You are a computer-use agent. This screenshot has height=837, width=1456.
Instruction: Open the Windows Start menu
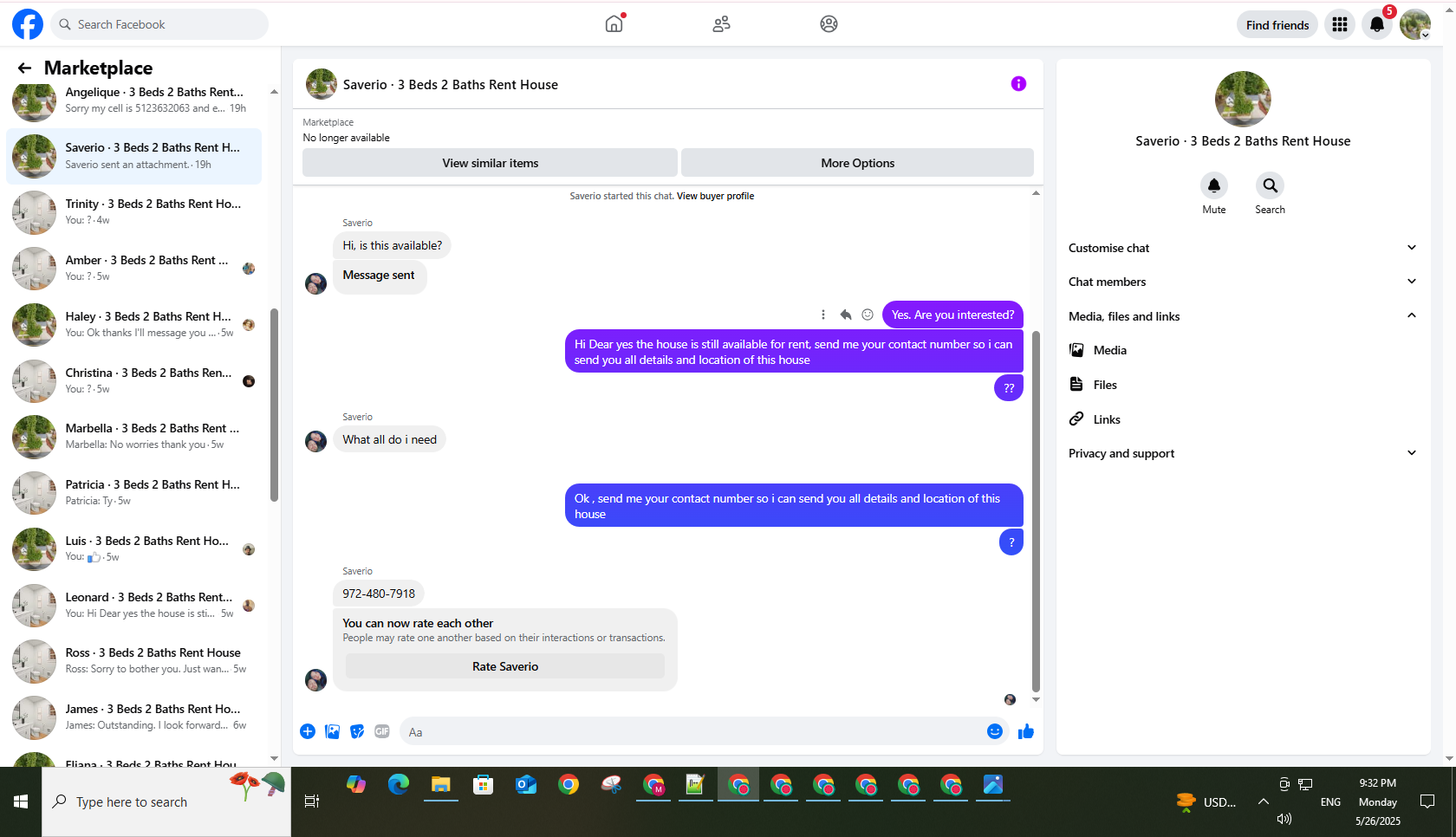click(x=21, y=802)
